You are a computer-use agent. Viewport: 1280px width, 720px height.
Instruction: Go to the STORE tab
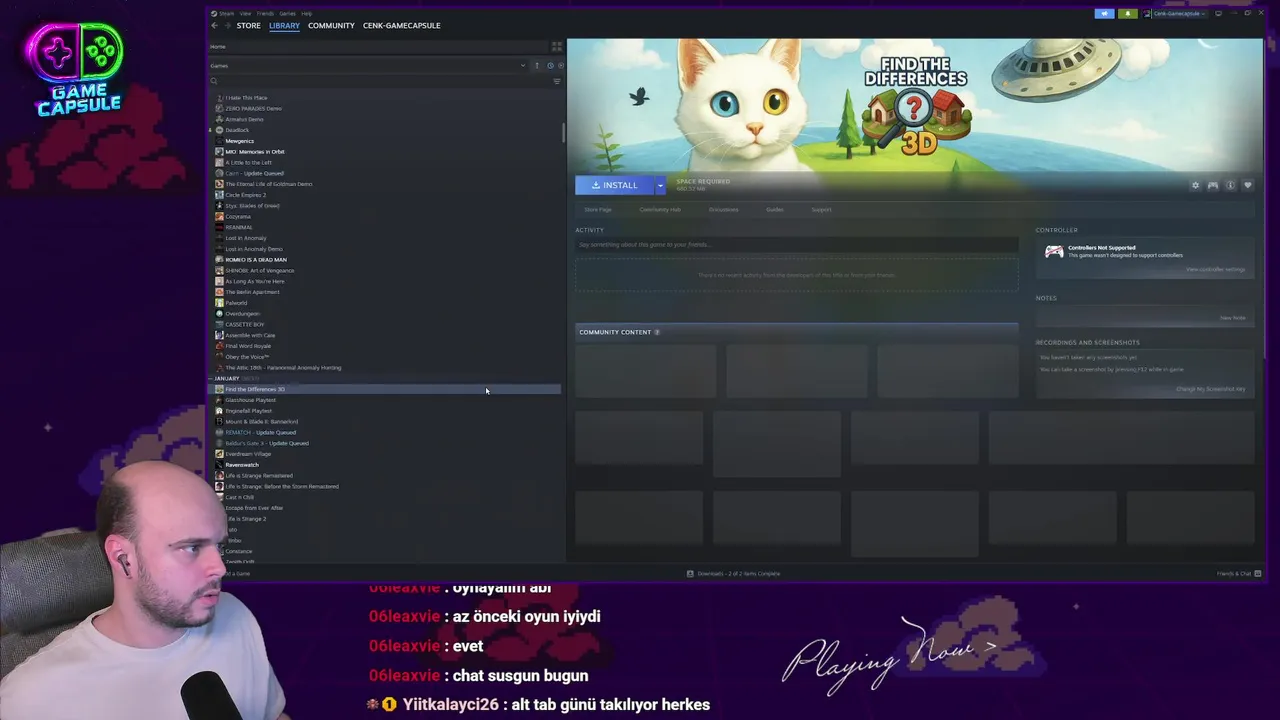pyautogui.click(x=248, y=25)
